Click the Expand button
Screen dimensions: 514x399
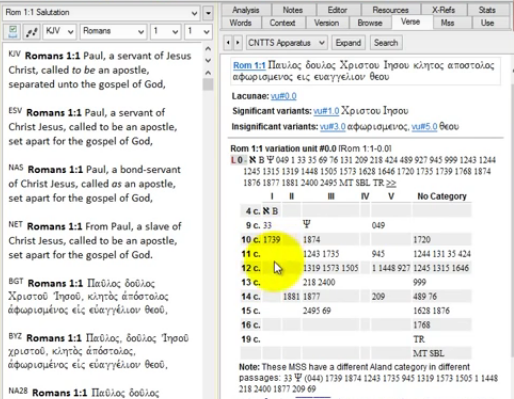pyautogui.click(x=348, y=43)
